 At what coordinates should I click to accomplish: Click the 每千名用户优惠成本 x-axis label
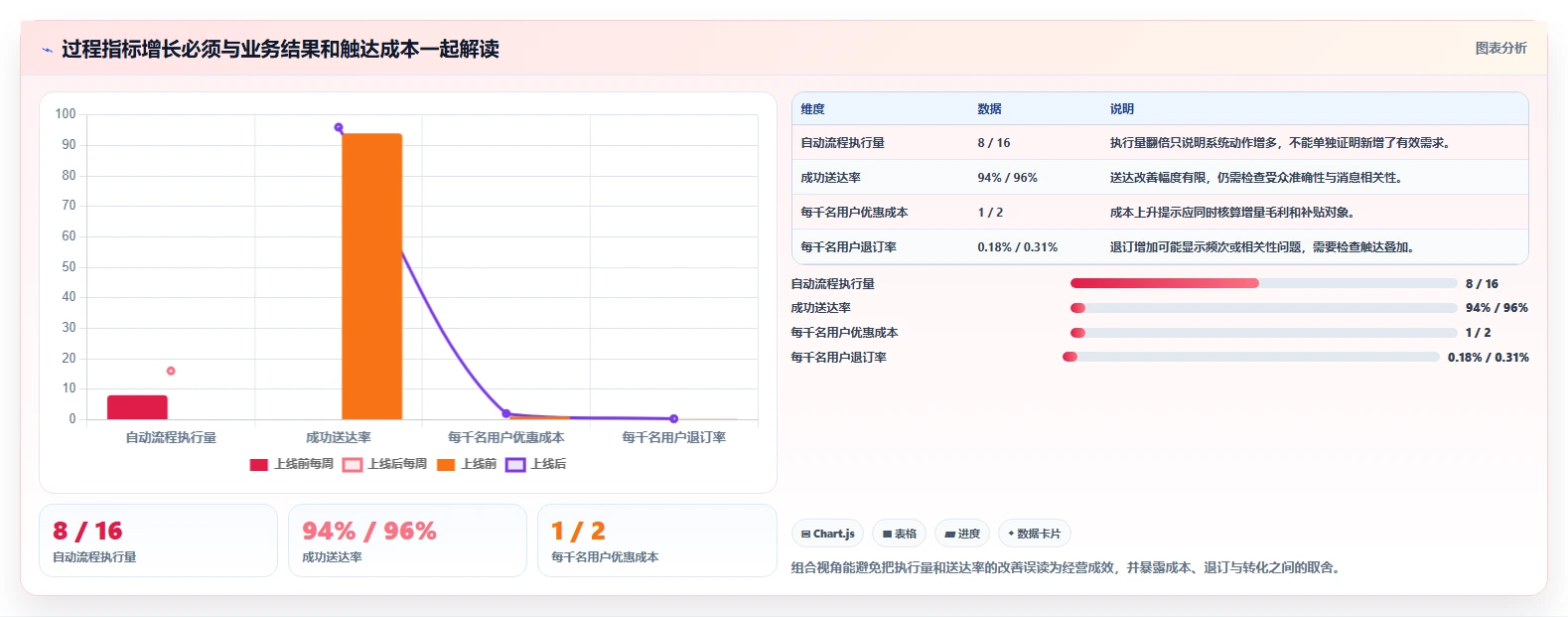click(x=506, y=437)
